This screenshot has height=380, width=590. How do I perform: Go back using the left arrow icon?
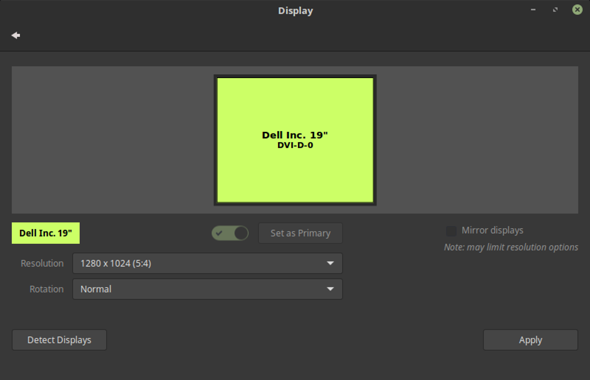pyautogui.click(x=16, y=35)
